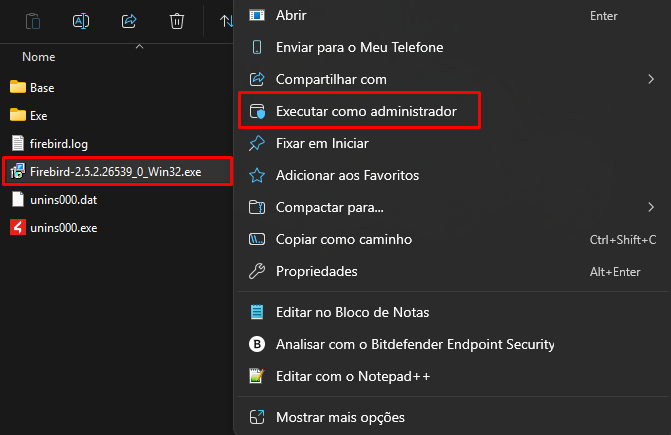This screenshot has width=671, height=435.
Task: Choose Enviar para o Meu Telefone
Action: click(359, 47)
